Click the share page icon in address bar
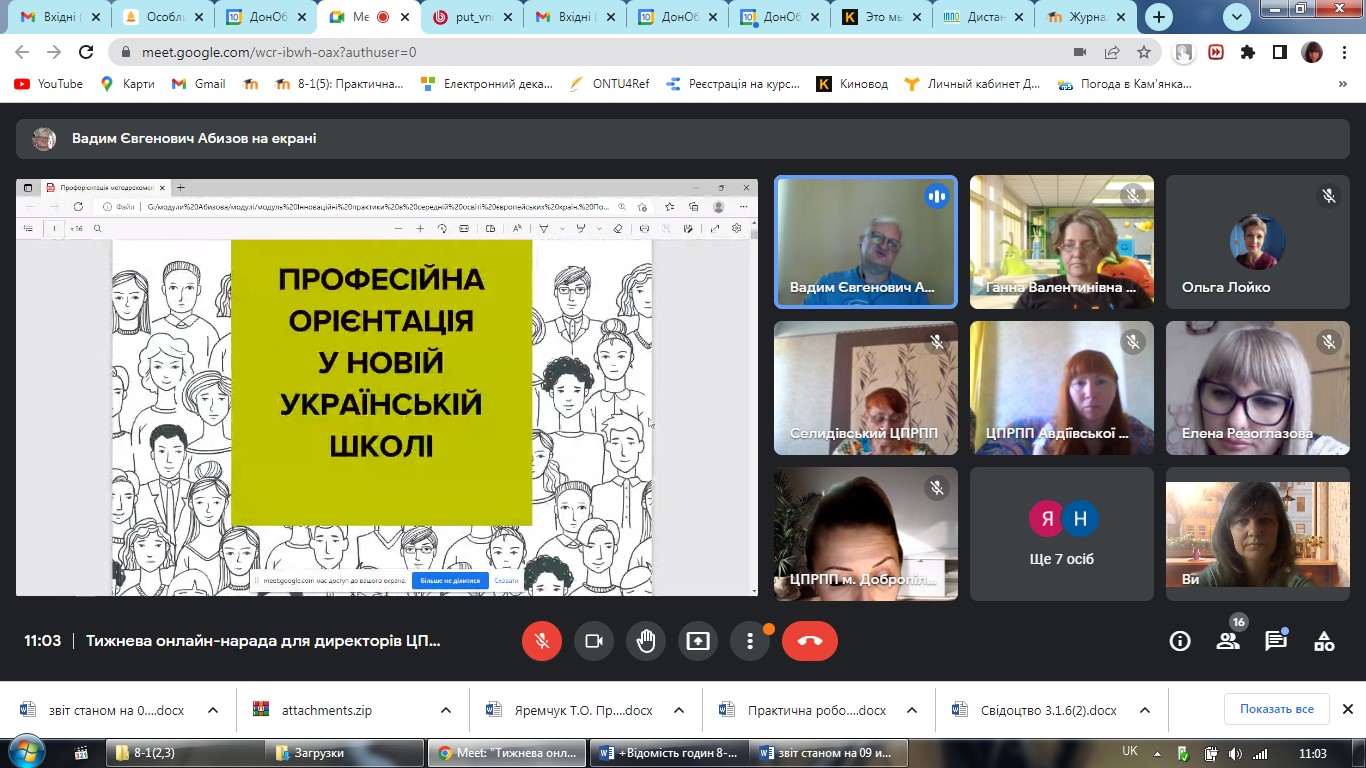Image resolution: width=1366 pixels, height=768 pixels. pos(1112,53)
